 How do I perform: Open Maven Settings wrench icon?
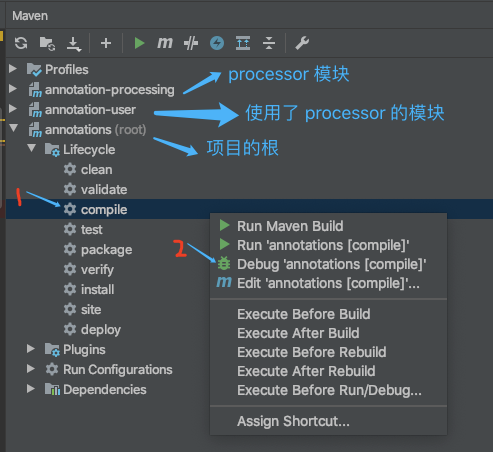302,43
